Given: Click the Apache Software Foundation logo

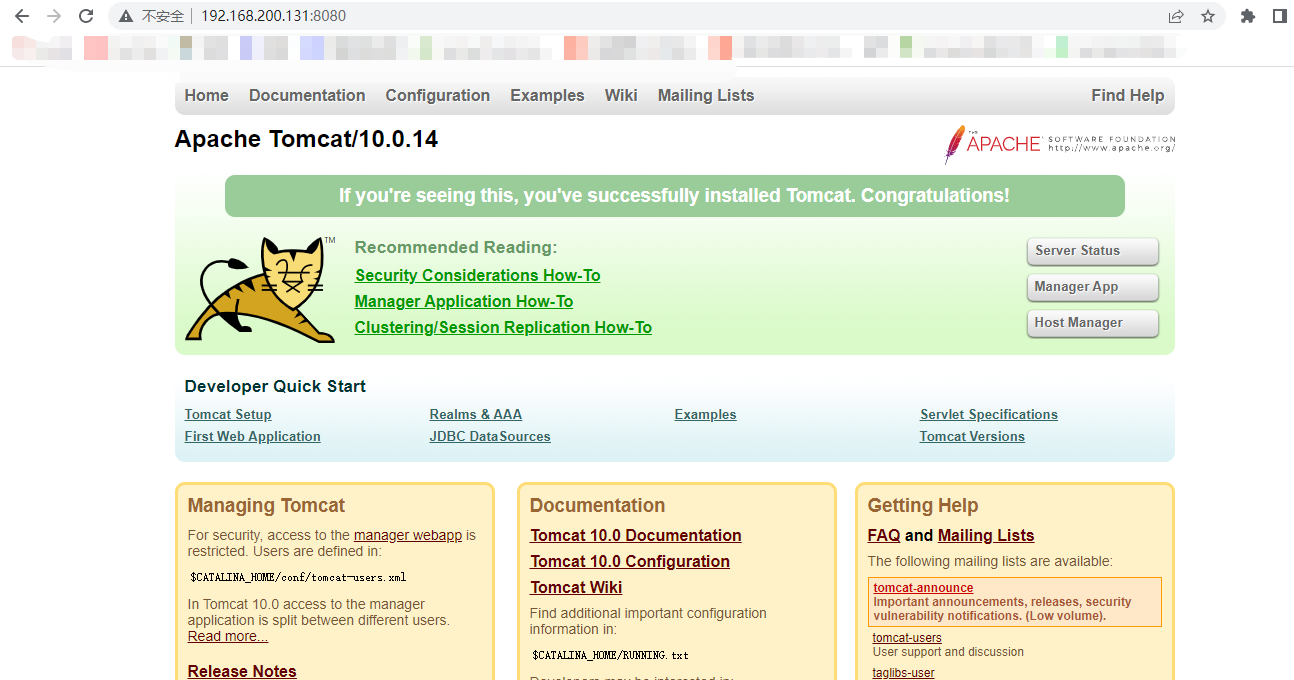Looking at the screenshot, I should [1060, 144].
